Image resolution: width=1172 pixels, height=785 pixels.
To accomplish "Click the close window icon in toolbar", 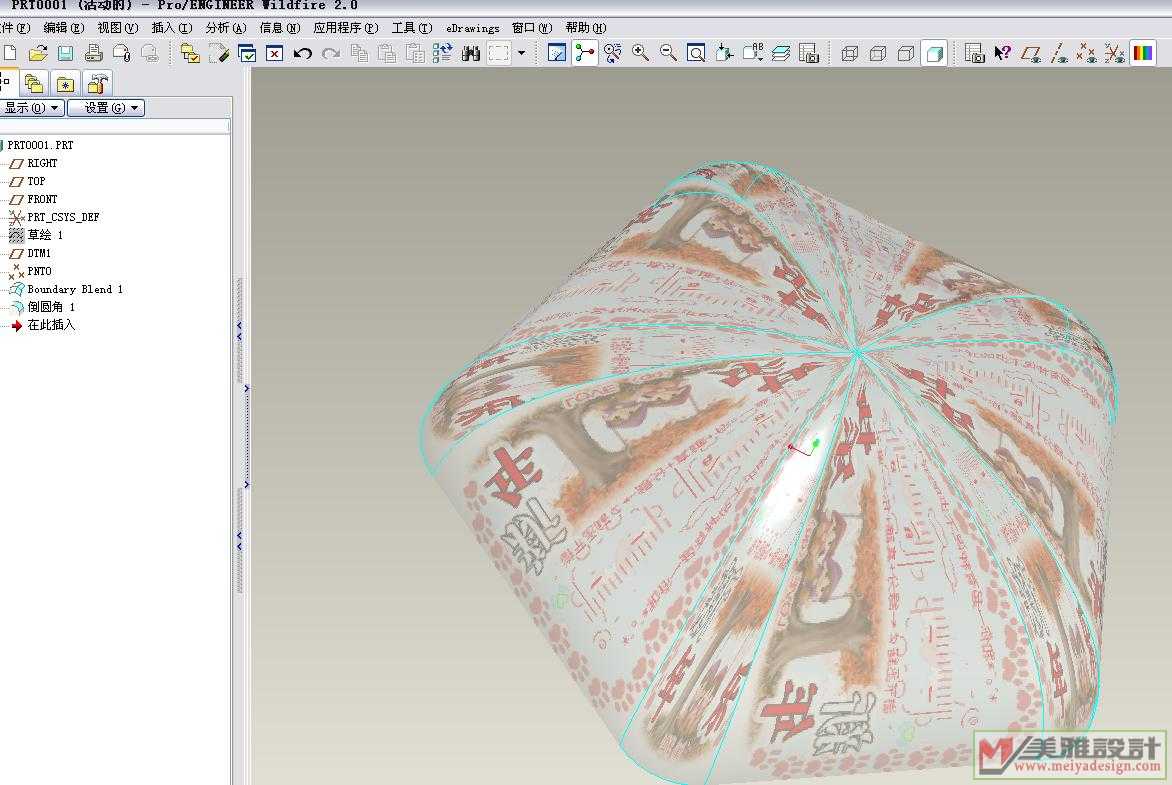I will tap(274, 53).
